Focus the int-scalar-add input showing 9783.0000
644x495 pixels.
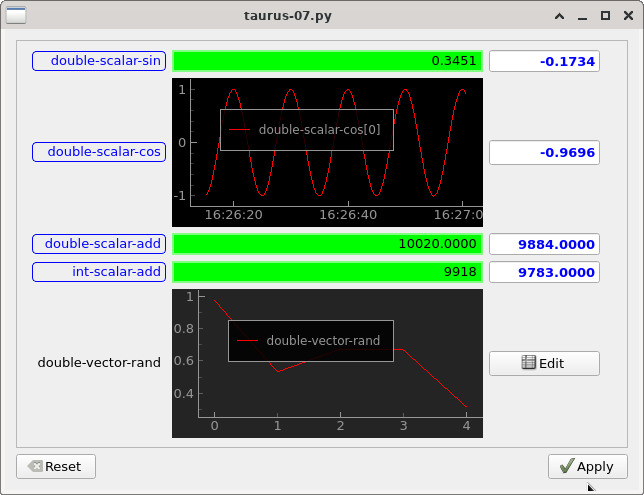[544, 272]
